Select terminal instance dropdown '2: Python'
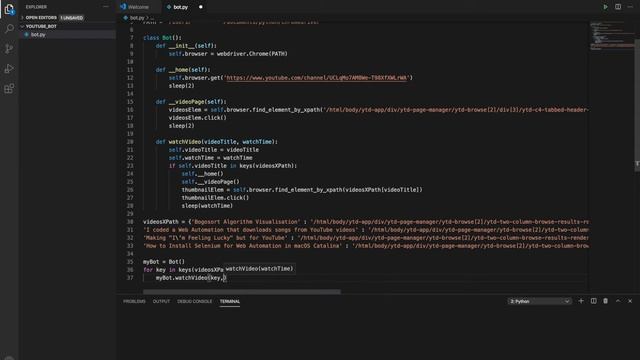This screenshot has width=640, height=360. [539, 301]
